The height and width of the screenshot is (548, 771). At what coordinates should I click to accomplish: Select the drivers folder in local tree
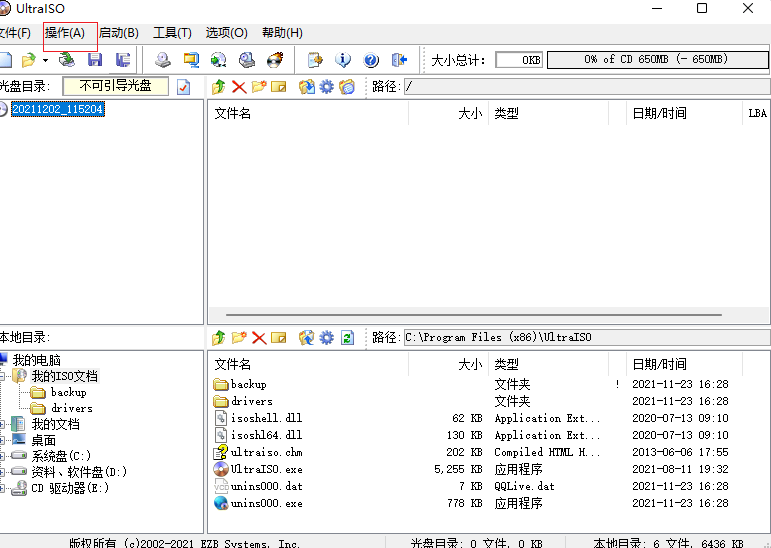[x=72, y=408]
